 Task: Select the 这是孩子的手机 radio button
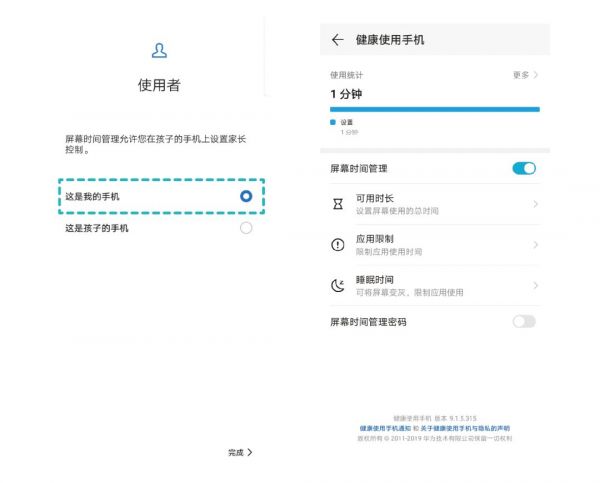pos(246,228)
